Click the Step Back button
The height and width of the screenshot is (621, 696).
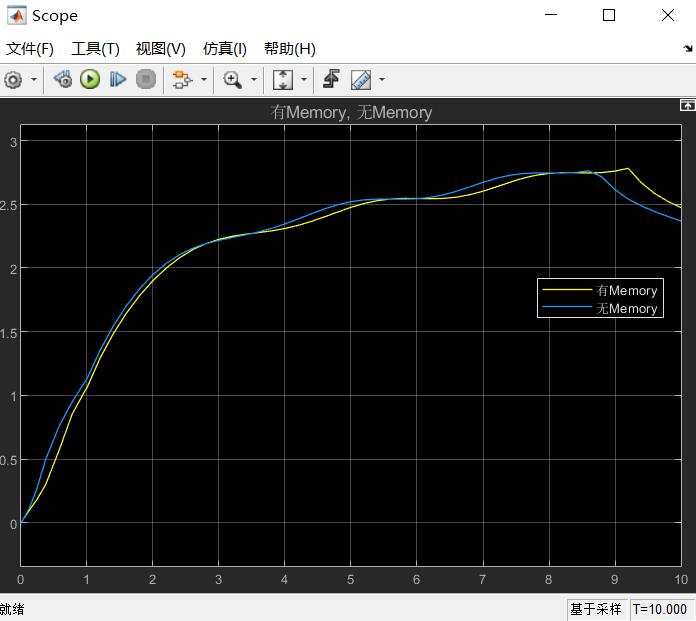click(x=63, y=79)
